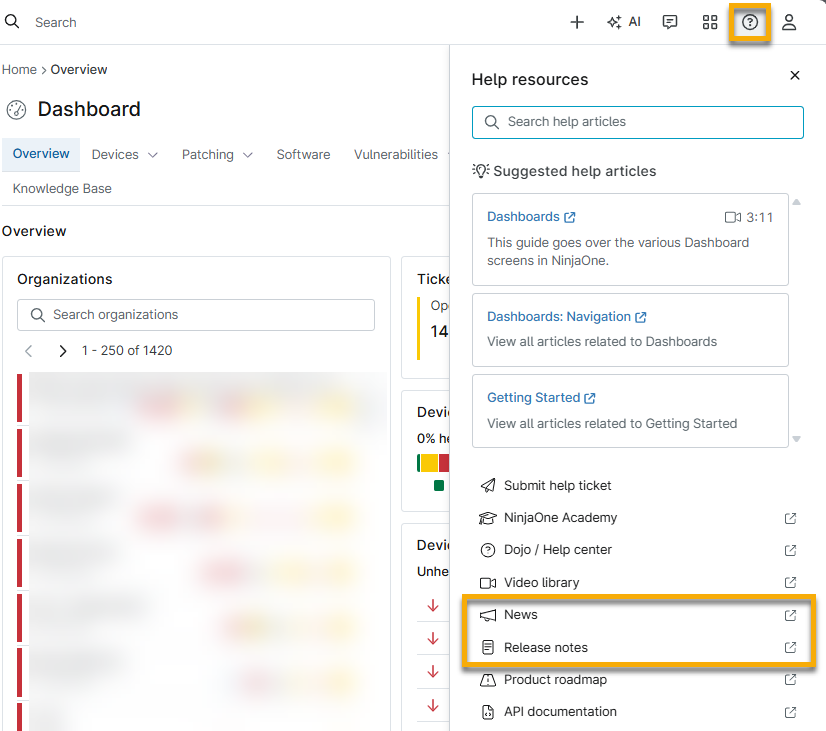Click the Search organizations field
Screen dimensions: 826x731
click(x=196, y=315)
